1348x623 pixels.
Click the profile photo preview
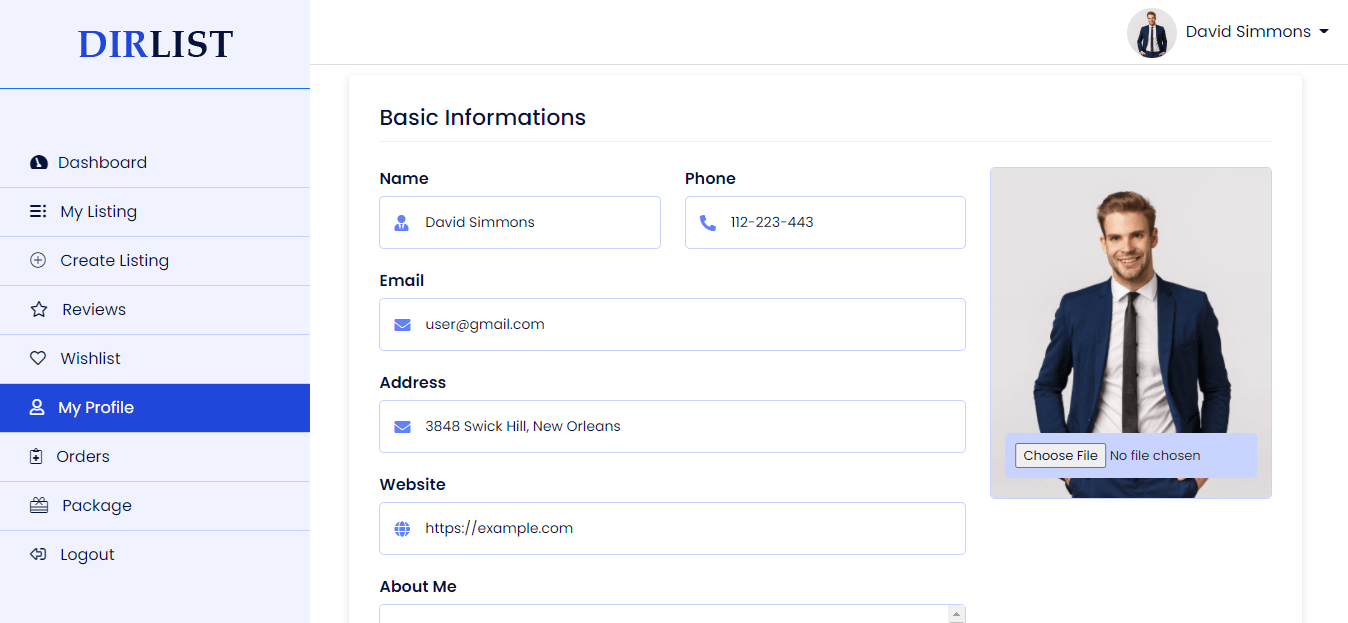click(1130, 300)
